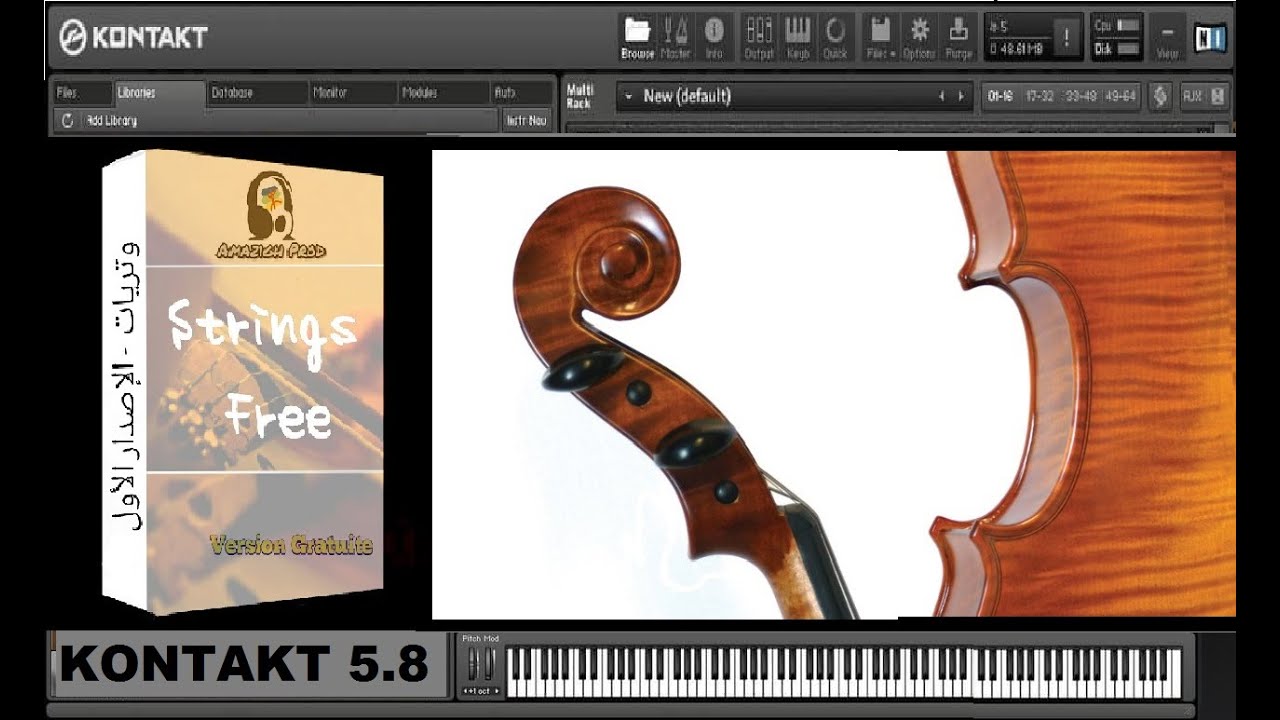Click the Mod wheel control
This screenshot has height=720, width=1280.
[489, 664]
